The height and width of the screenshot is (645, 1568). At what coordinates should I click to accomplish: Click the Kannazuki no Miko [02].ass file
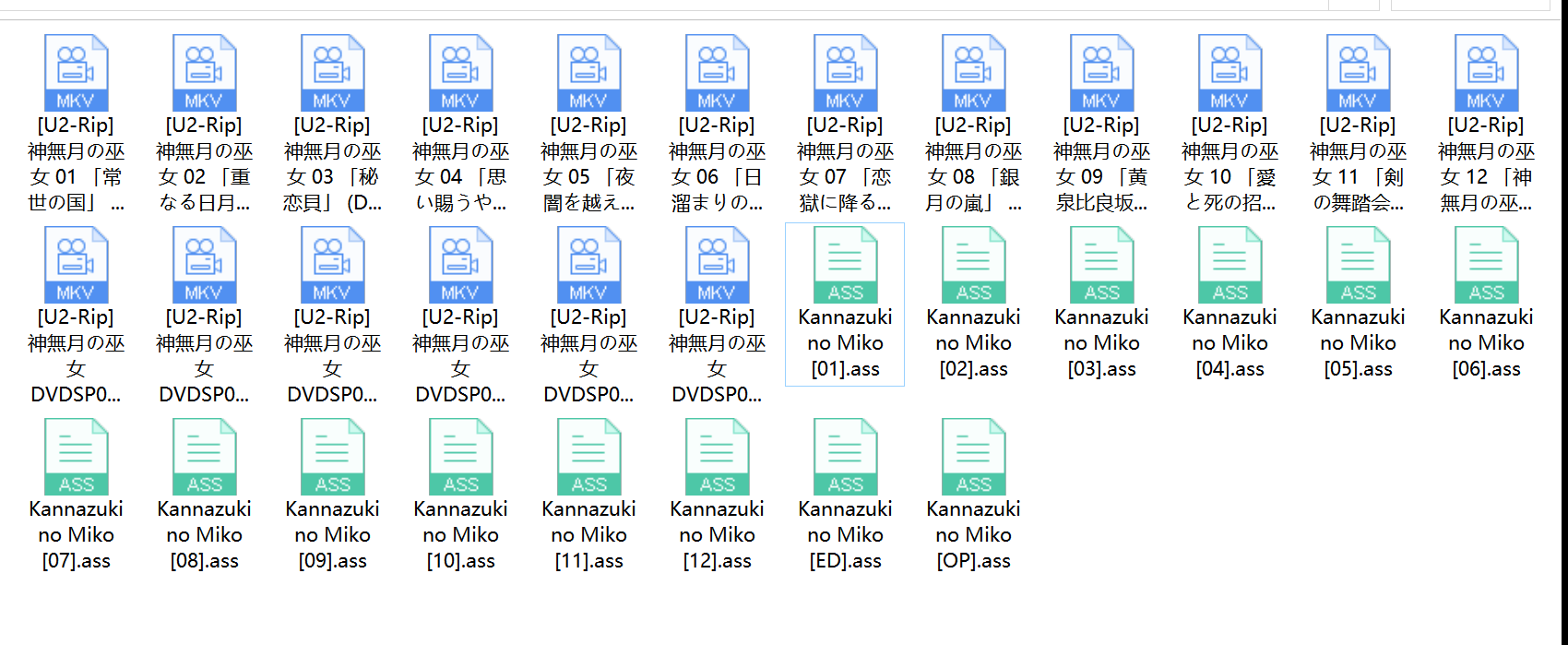(x=973, y=266)
